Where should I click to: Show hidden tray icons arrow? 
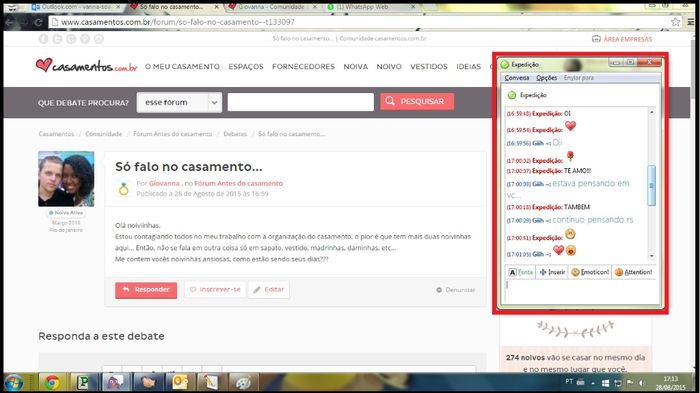(593, 383)
